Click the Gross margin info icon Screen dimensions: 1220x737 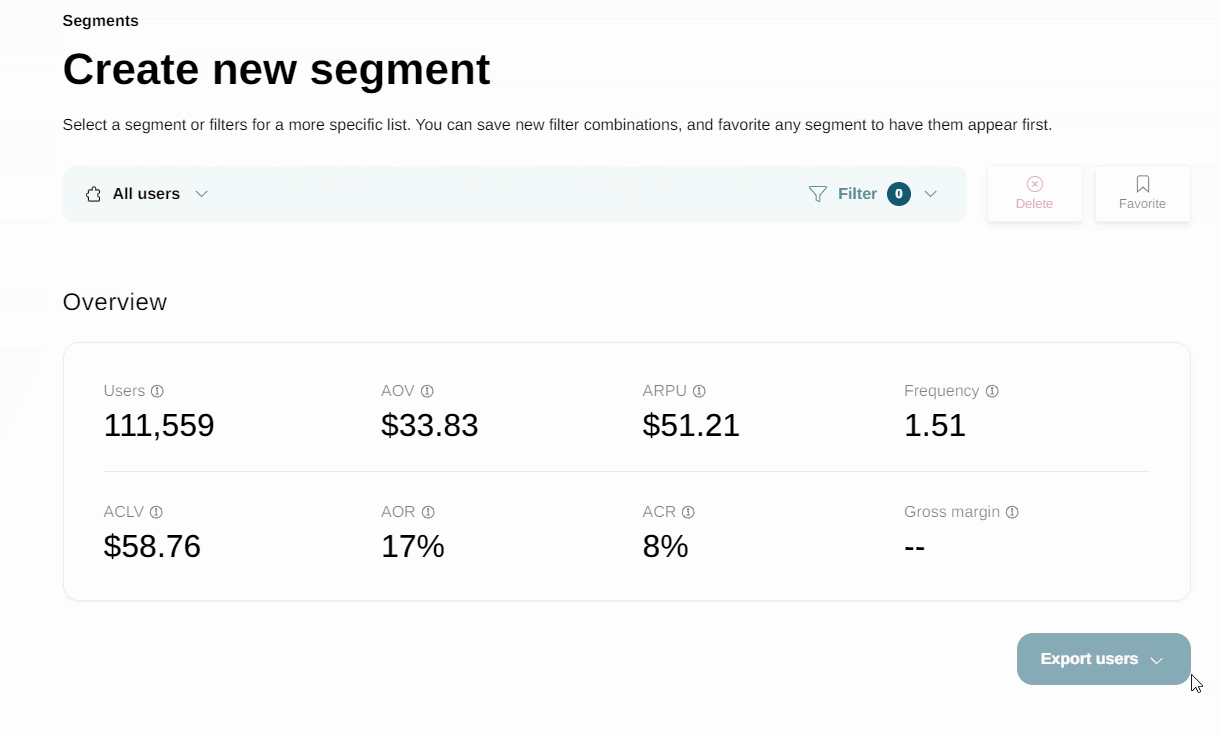click(1012, 512)
